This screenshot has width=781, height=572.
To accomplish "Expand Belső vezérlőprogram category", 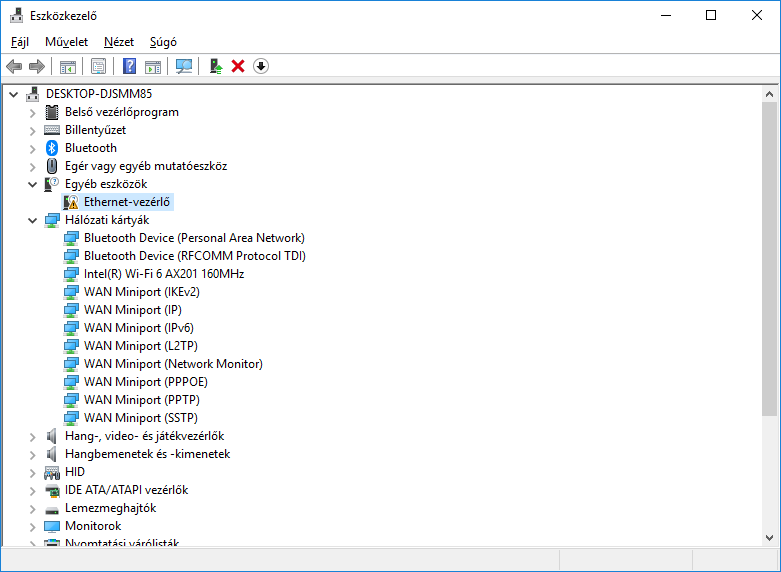I will pyautogui.click(x=32, y=113).
